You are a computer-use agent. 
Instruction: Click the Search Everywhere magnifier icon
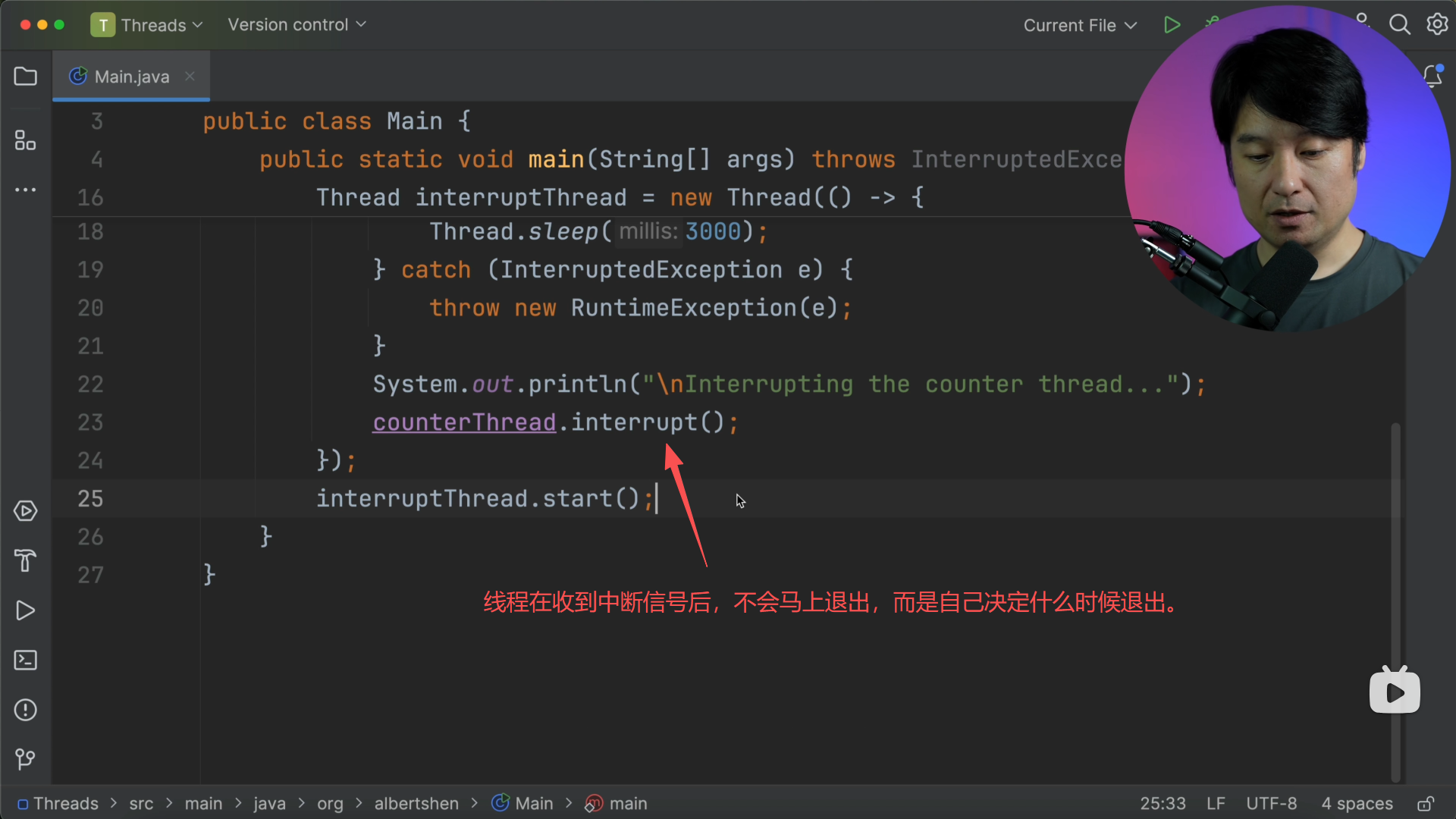(1399, 25)
